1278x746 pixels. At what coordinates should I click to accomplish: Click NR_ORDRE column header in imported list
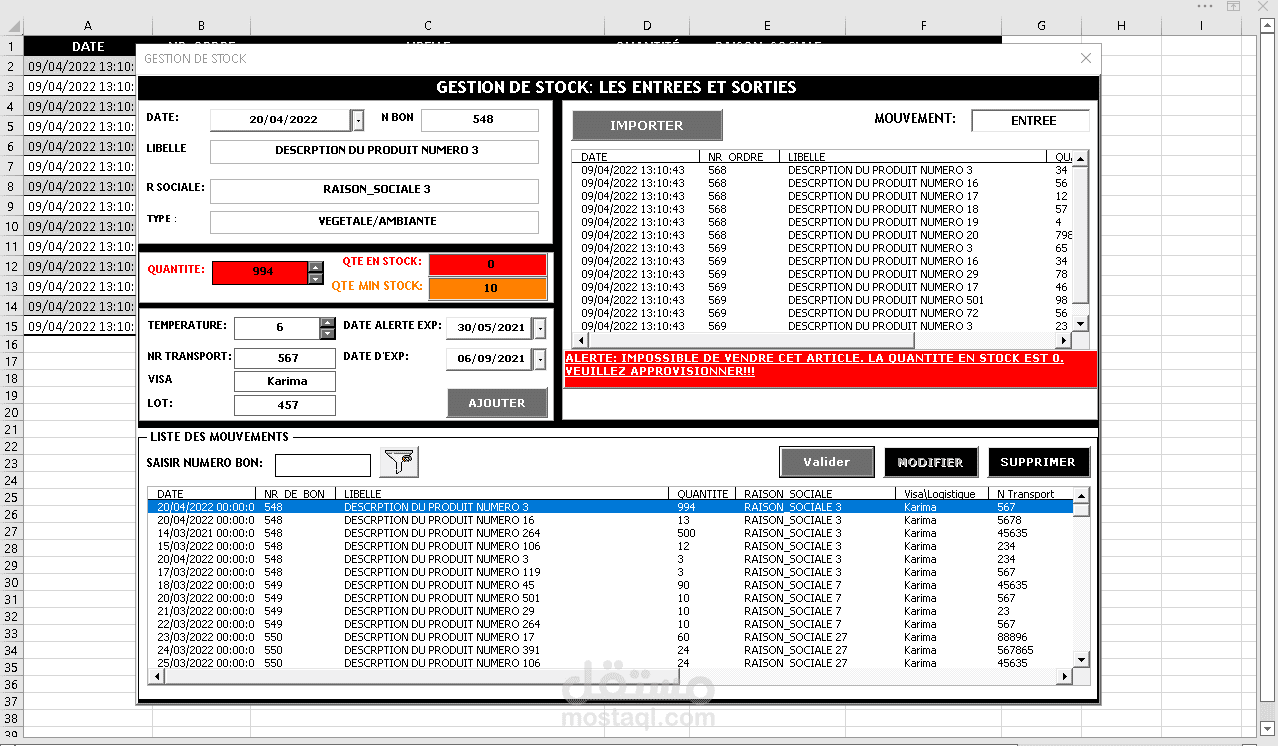click(740, 157)
